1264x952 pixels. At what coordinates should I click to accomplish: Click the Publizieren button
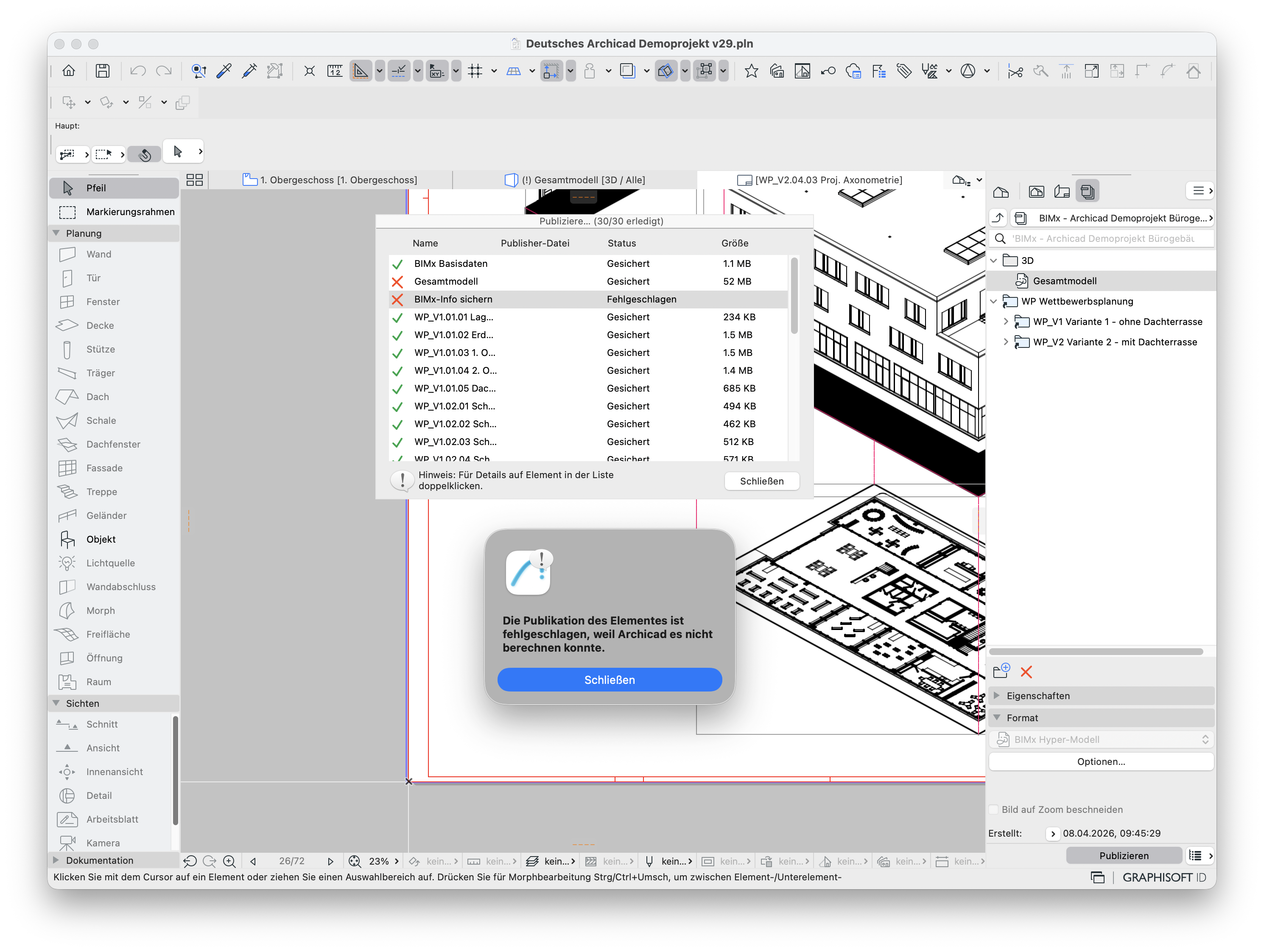pyautogui.click(x=1124, y=855)
